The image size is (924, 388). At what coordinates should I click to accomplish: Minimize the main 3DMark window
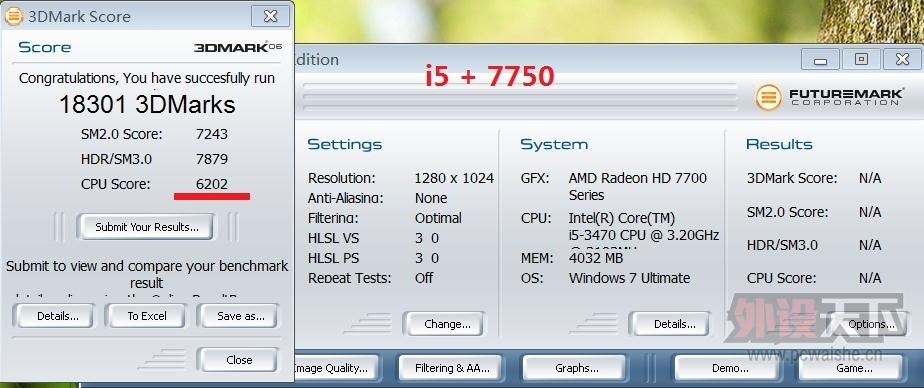[820, 59]
